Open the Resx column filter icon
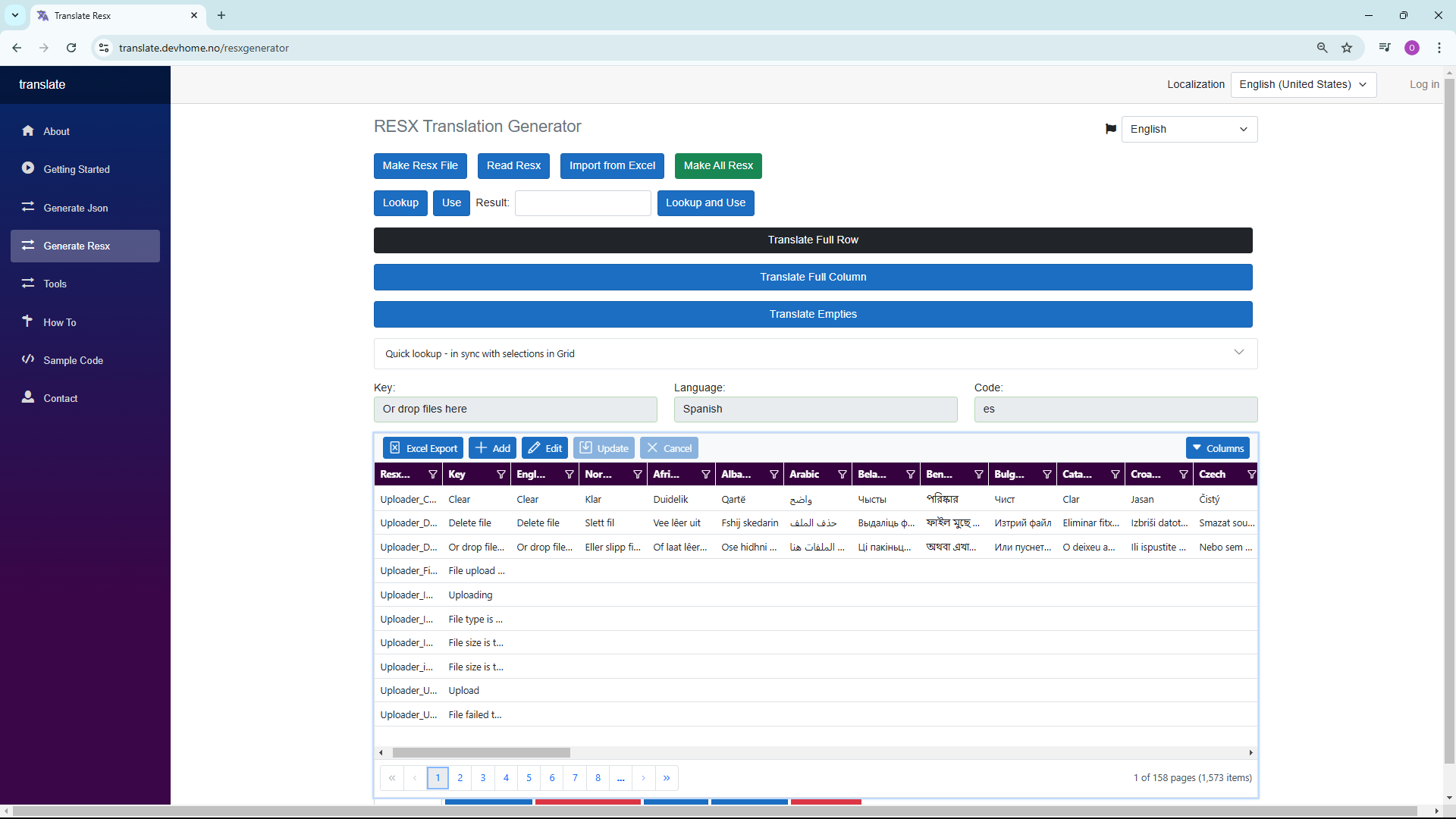Image resolution: width=1456 pixels, height=819 pixels. [x=432, y=475]
